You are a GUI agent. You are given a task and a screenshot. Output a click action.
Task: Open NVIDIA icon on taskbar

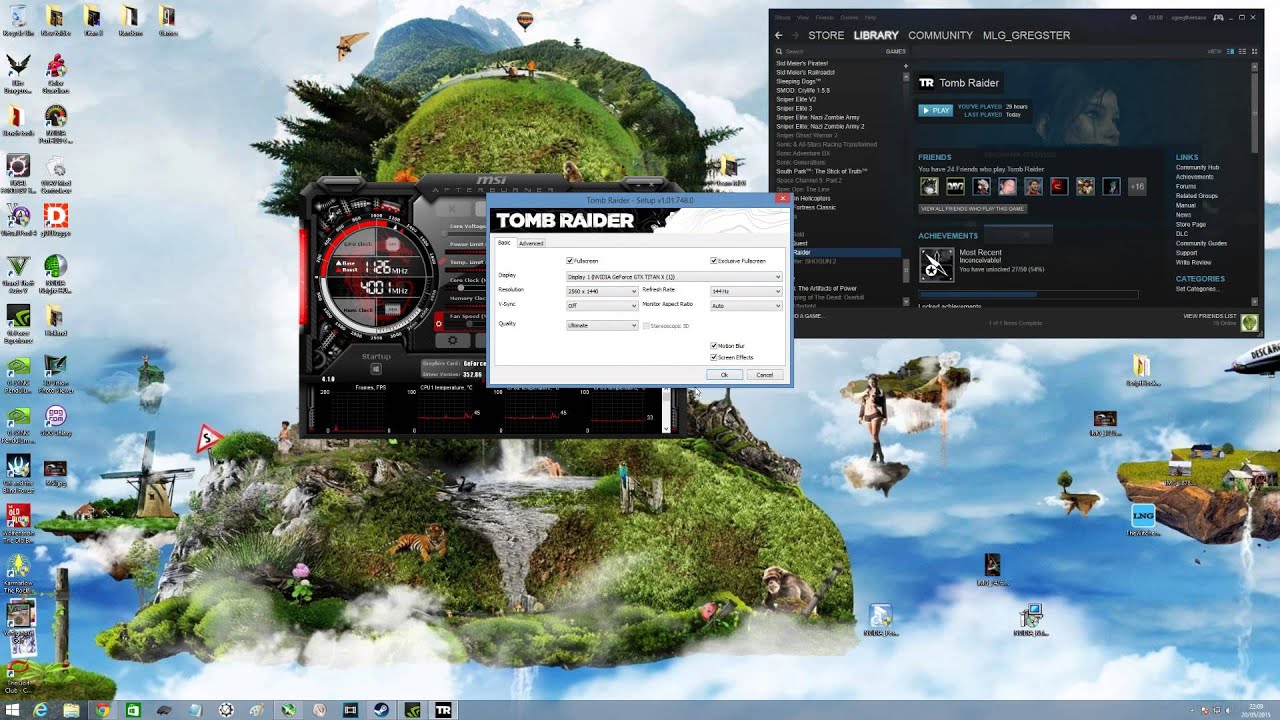tap(412, 710)
